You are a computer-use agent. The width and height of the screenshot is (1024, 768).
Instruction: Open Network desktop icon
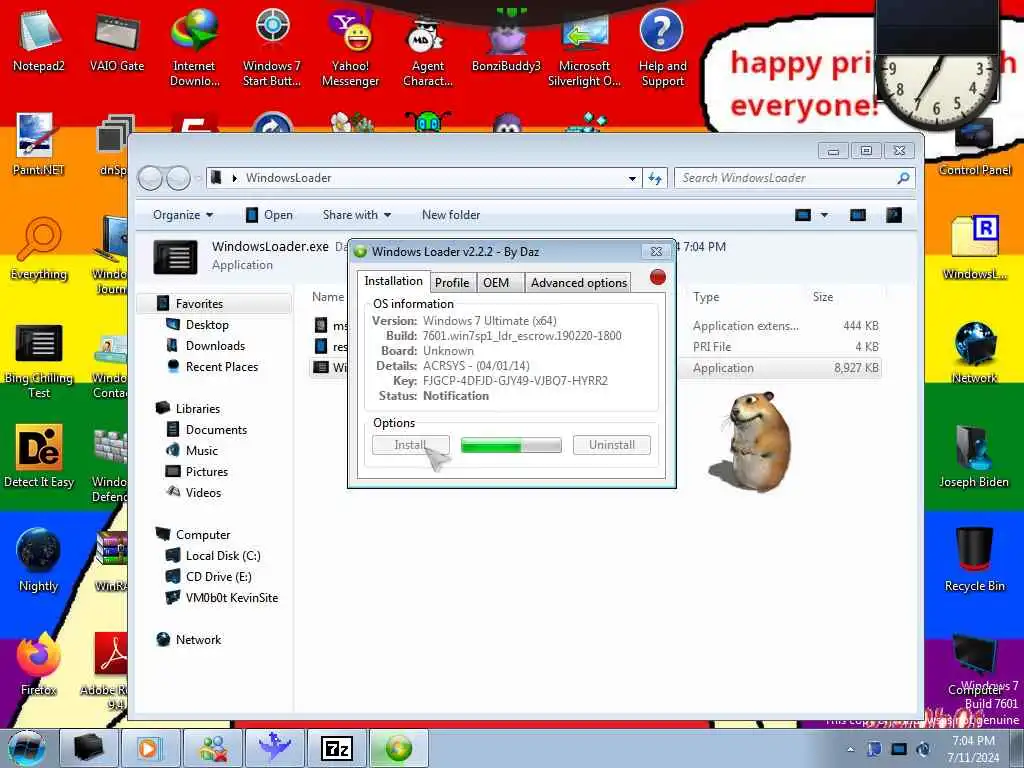point(974,353)
